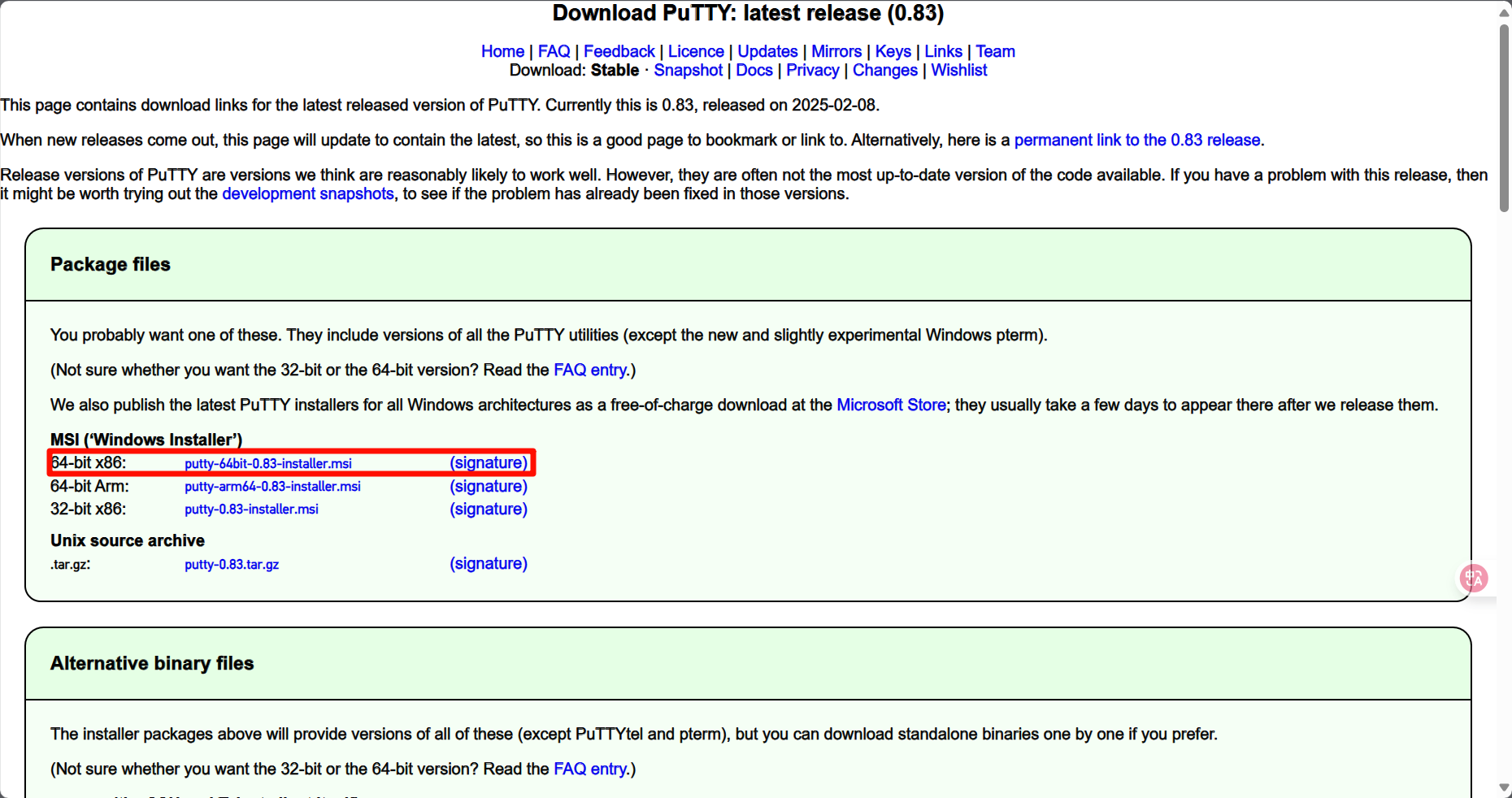Open the Wishlist link
The image size is (1512, 798).
pyautogui.click(x=958, y=70)
